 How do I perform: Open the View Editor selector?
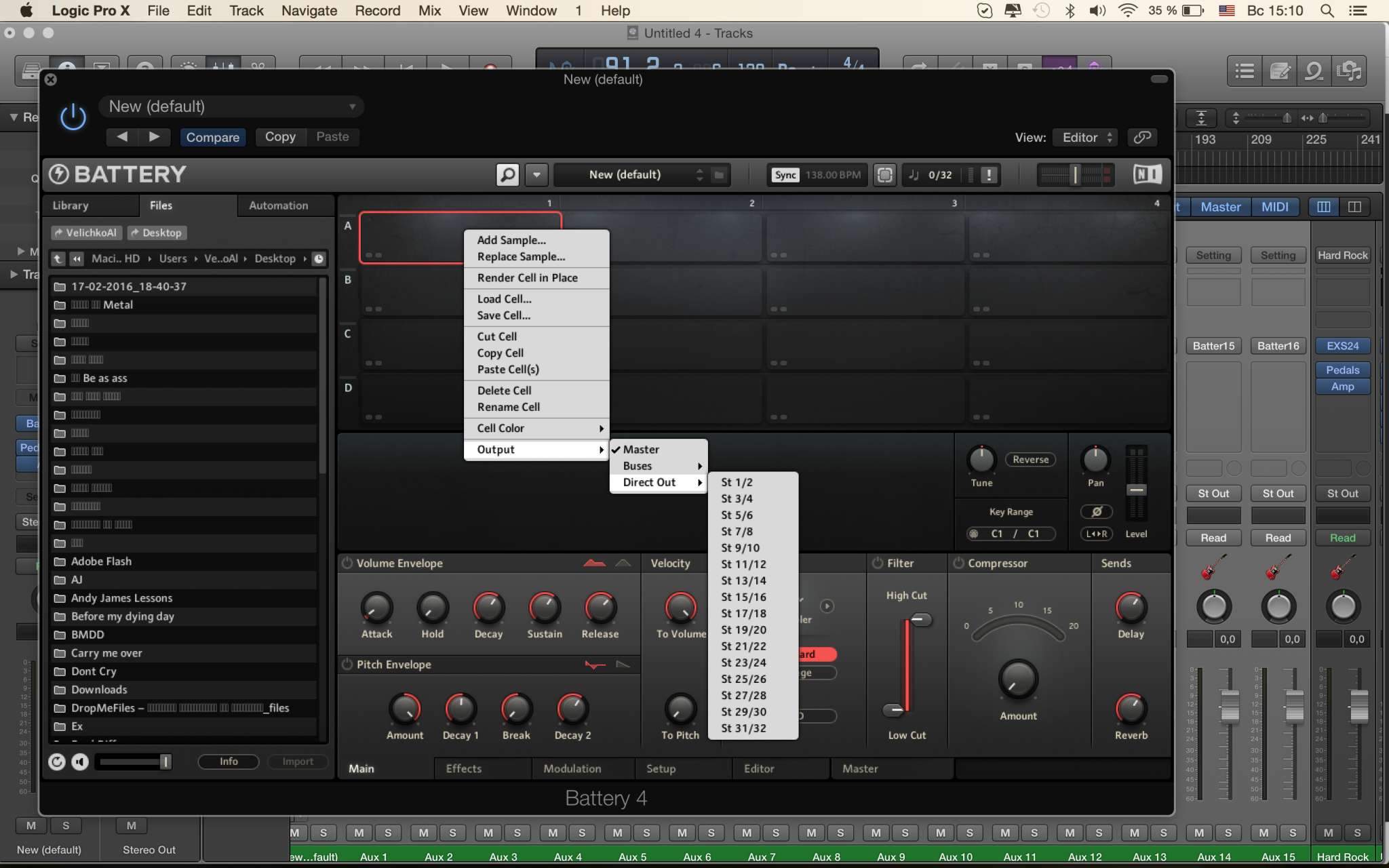[x=1086, y=137]
